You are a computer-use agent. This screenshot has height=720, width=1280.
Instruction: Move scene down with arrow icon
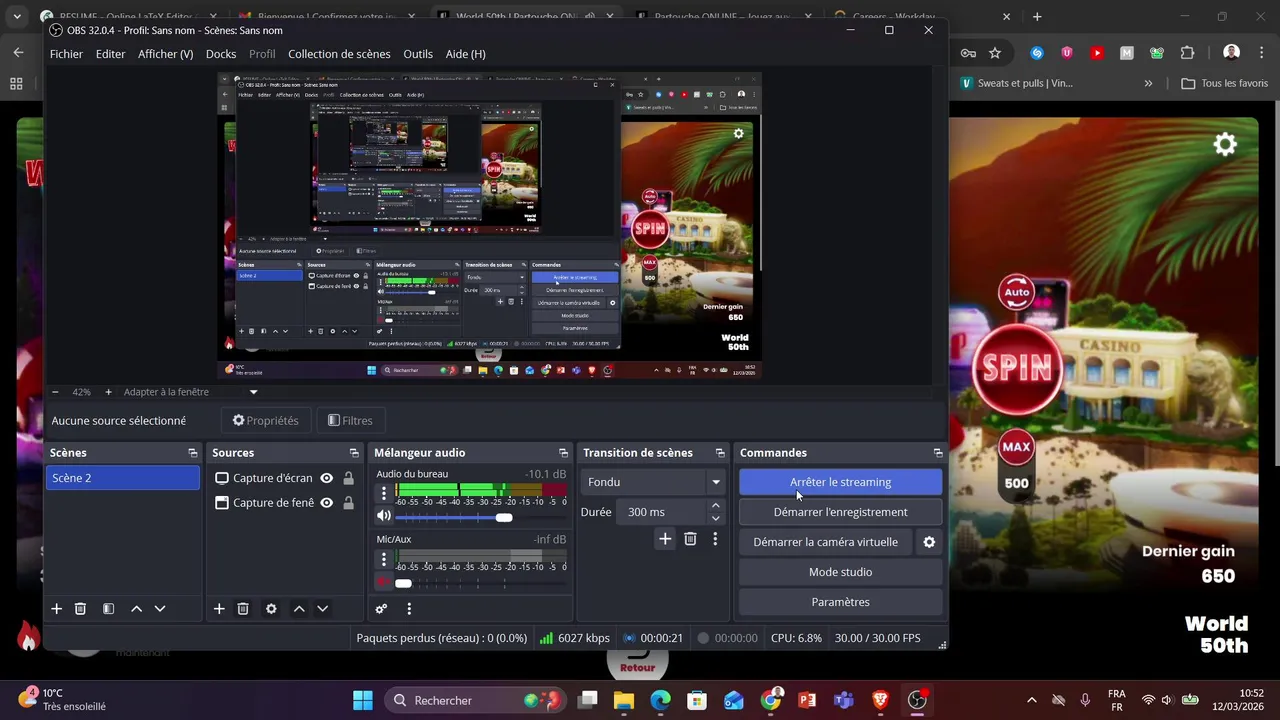click(160, 608)
